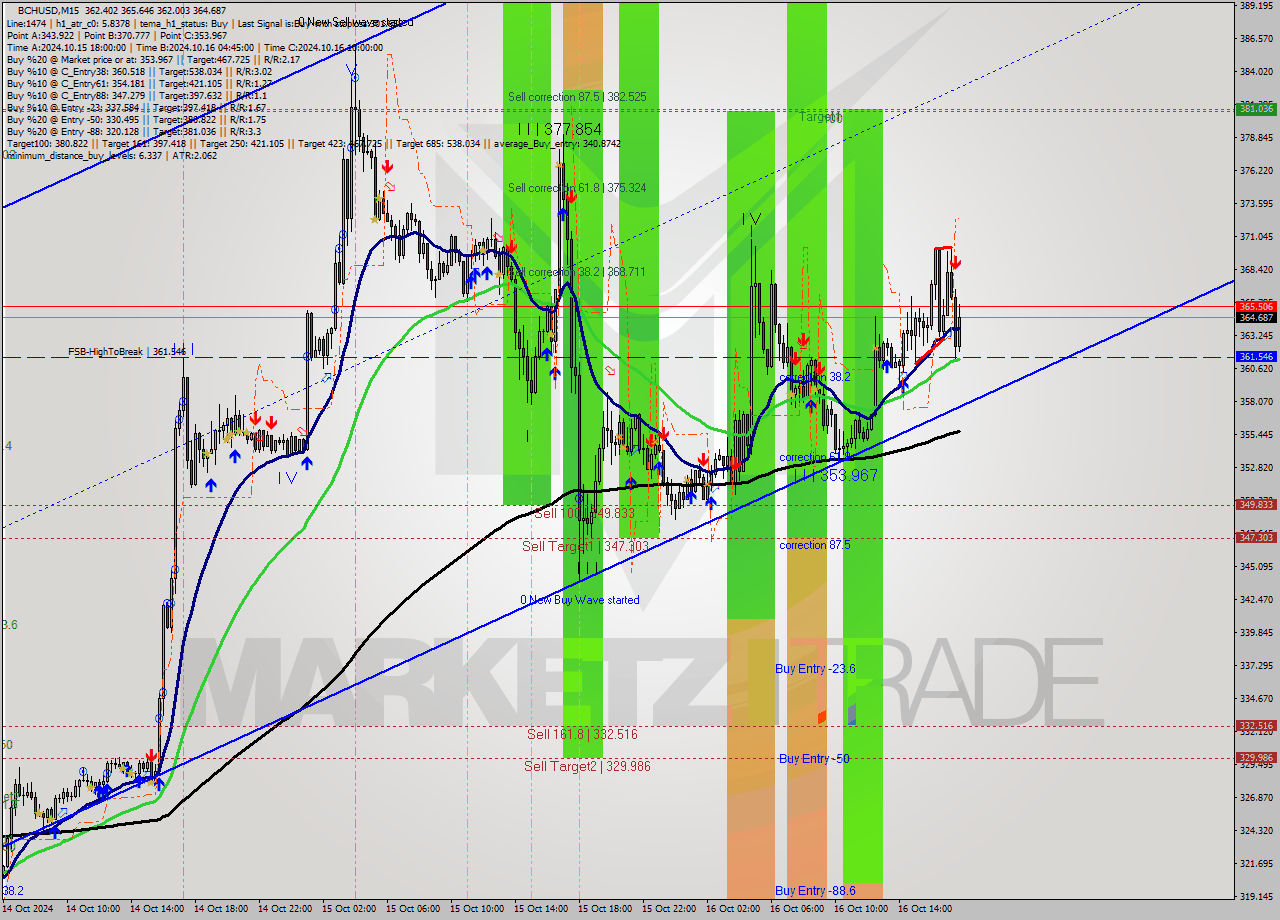Image resolution: width=1280 pixels, height=920 pixels.
Task: Click the 329.986 red price tag
Action: (1256, 757)
